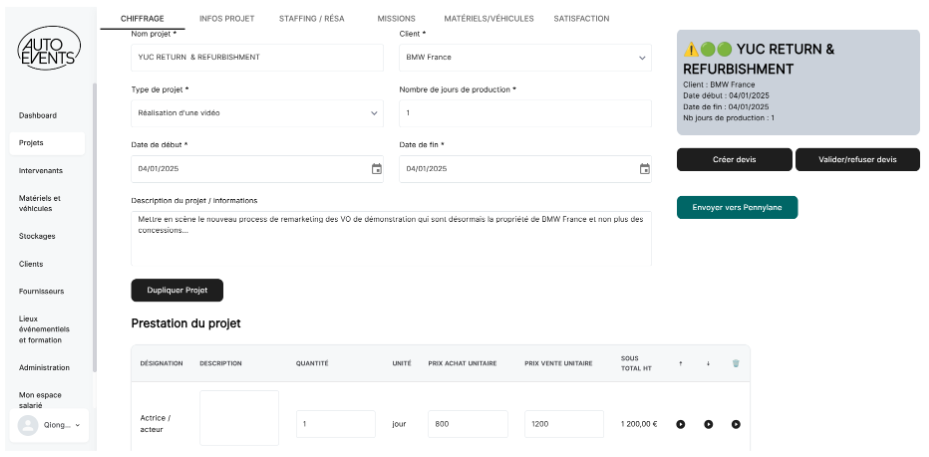This screenshot has width=929, height=457.
Task: Click the 1 200,00 € subtotal value
Action: [x=639, y=424]
